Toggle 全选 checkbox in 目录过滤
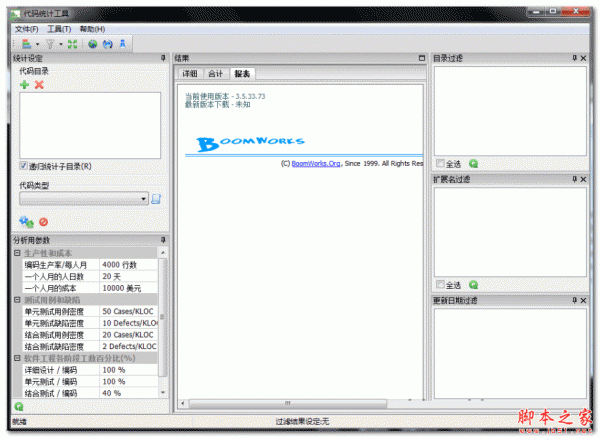 [440, 164]
